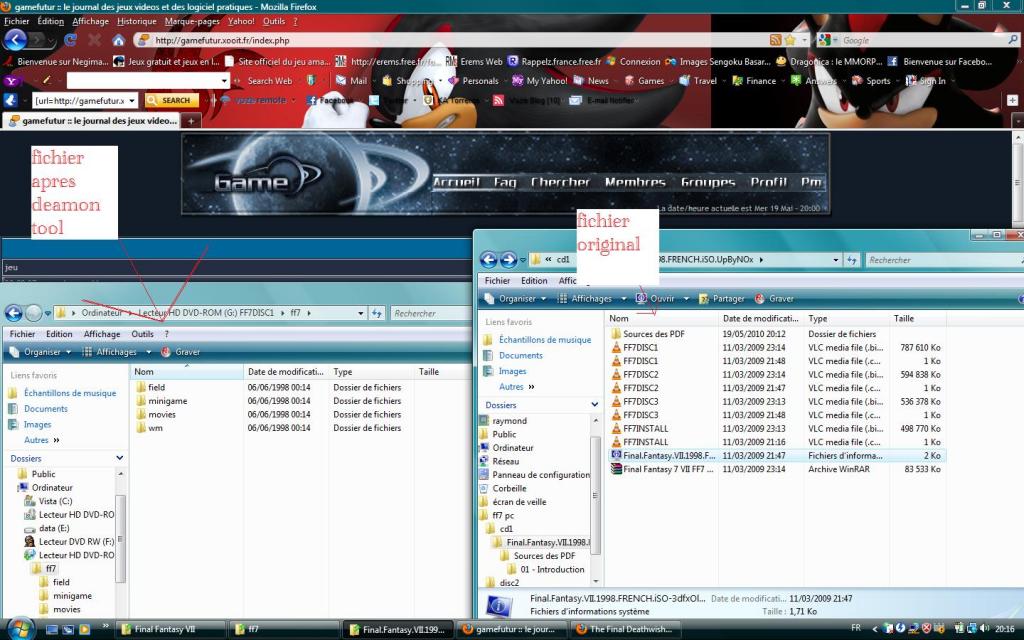Open Yahoo Games from the toolbar
Screen dimensions: 1024x640
[x=644, y=81]
